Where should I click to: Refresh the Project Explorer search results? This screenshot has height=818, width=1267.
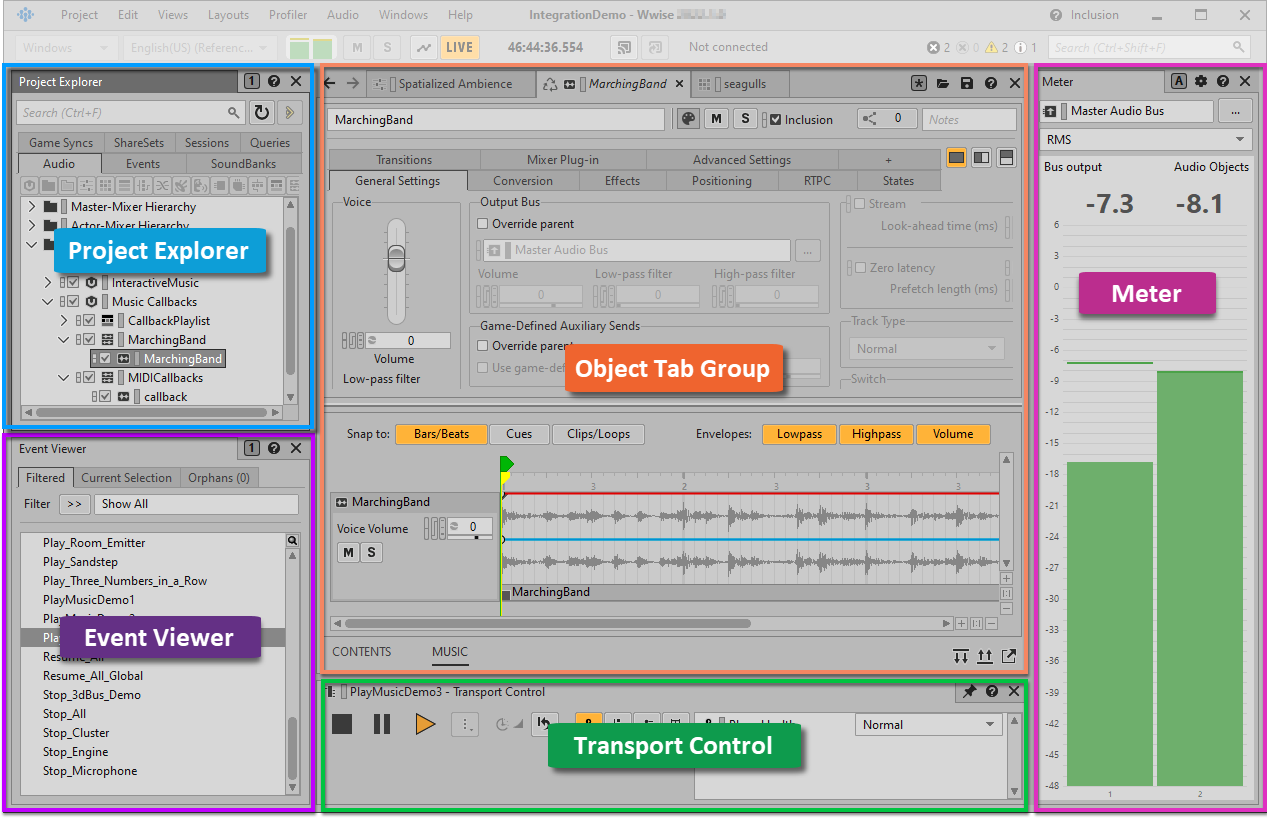(261, 113)
